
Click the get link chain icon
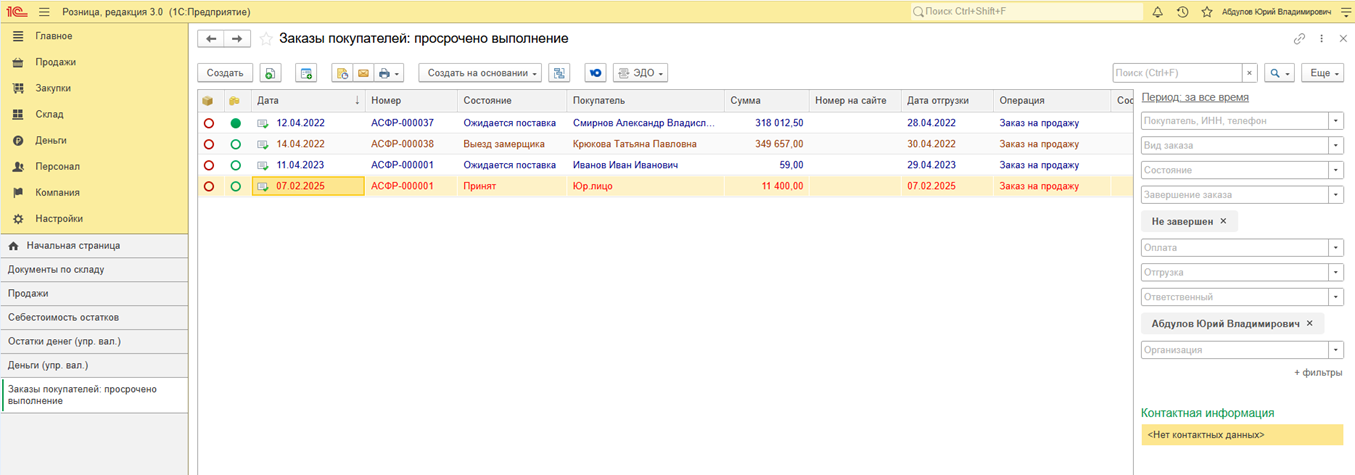coord(1299,39)
